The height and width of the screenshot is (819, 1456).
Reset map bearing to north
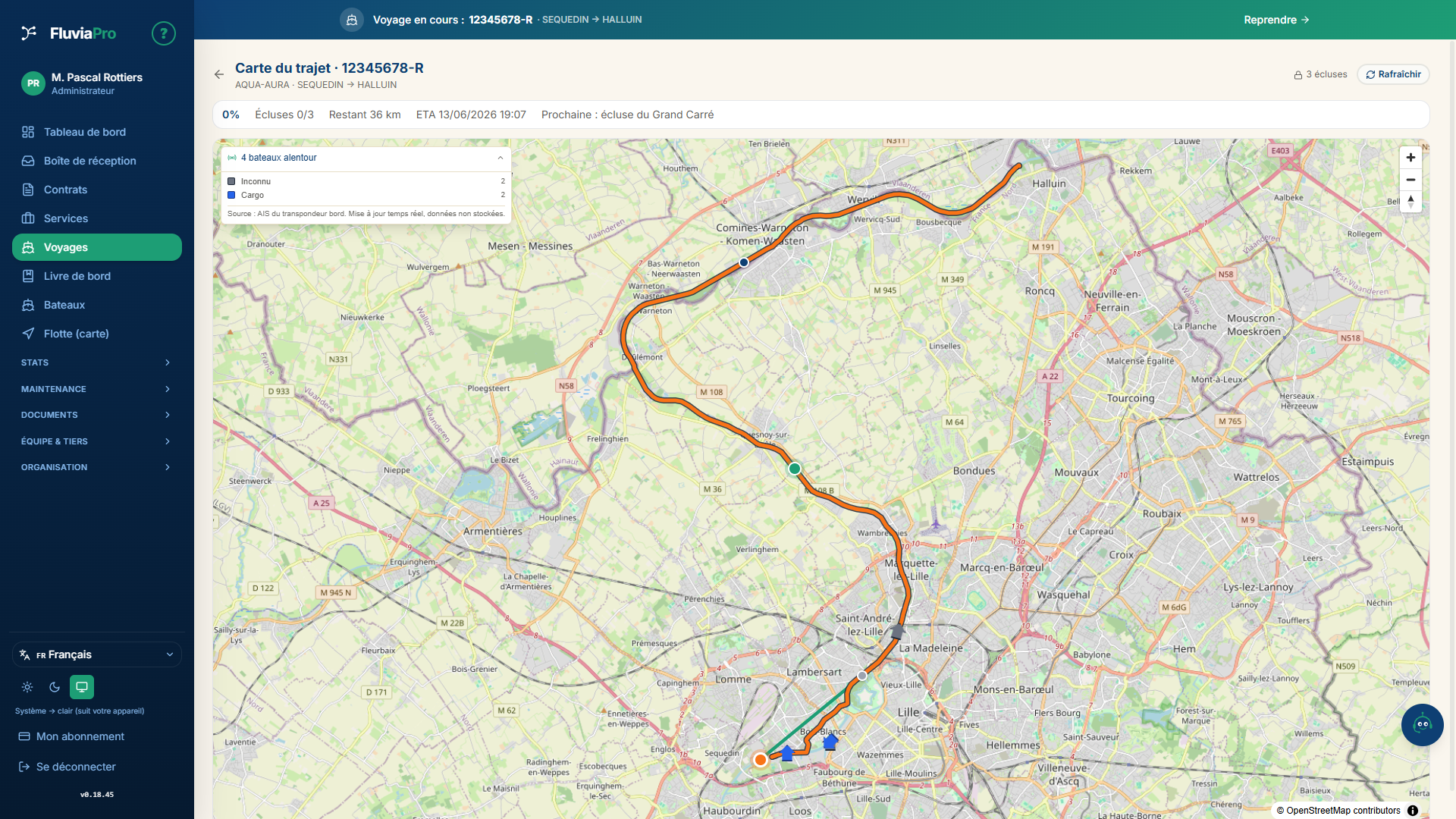pos(1410,202)
